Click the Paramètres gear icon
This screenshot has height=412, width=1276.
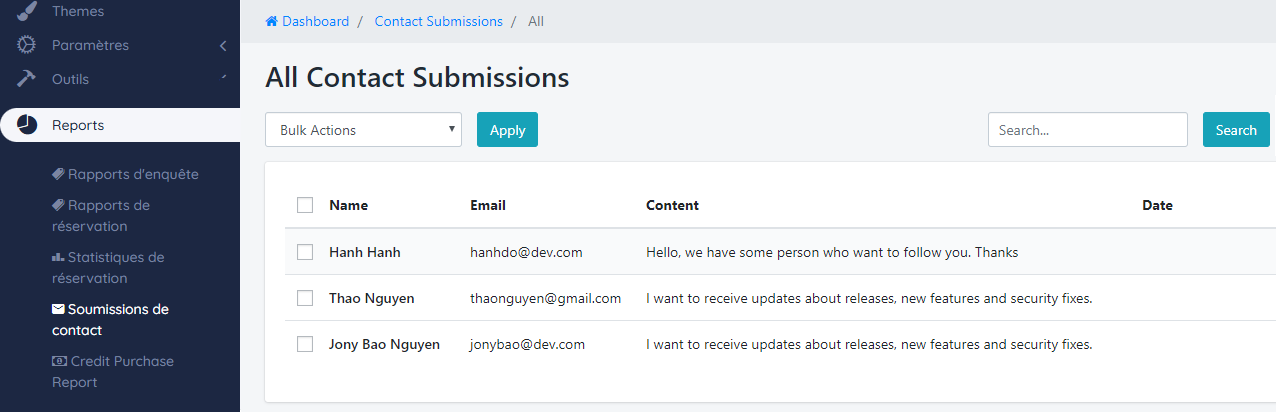[x=27, y=45]
